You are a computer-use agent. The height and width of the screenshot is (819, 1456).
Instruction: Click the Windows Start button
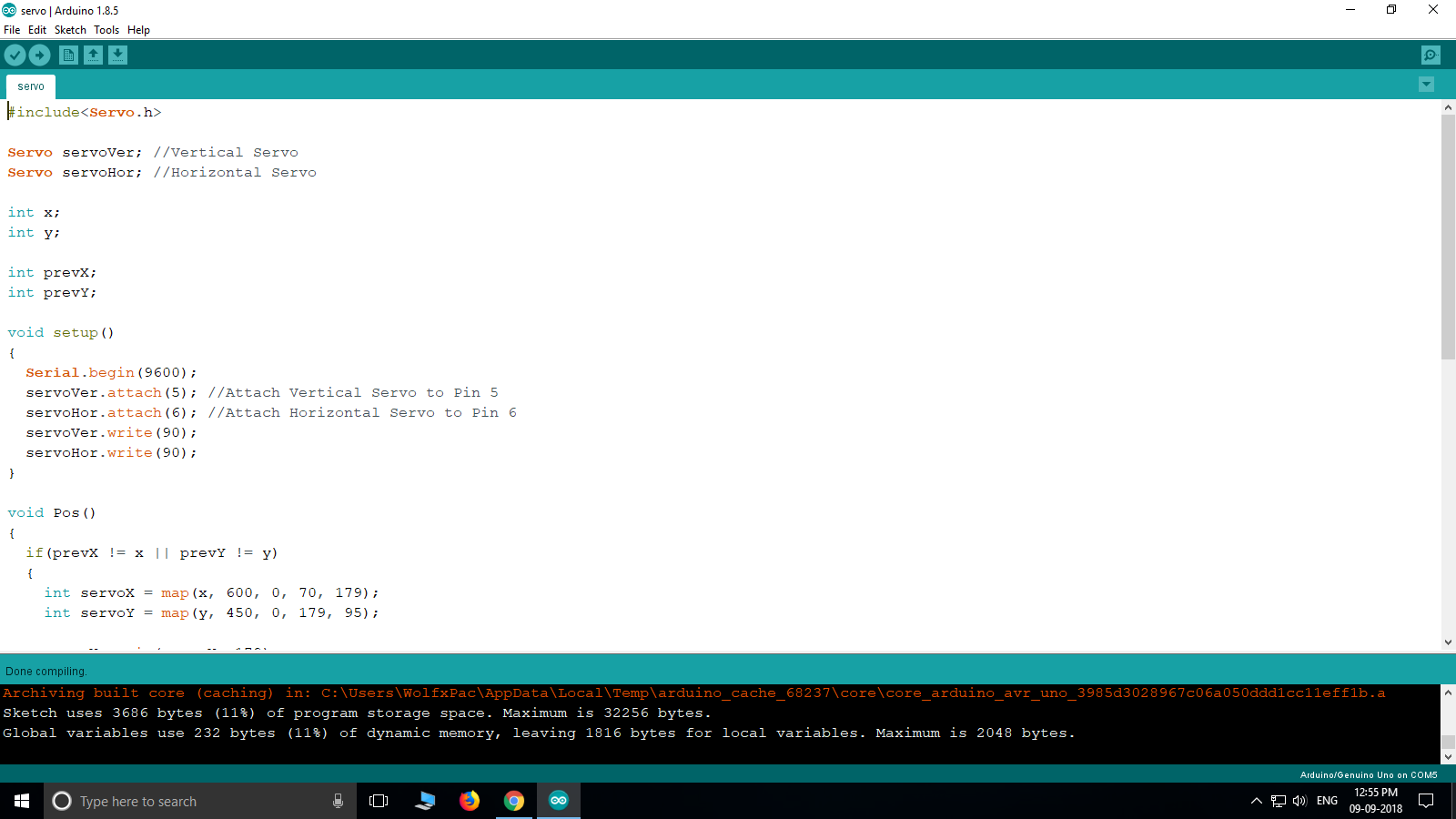tap(20, 801)
